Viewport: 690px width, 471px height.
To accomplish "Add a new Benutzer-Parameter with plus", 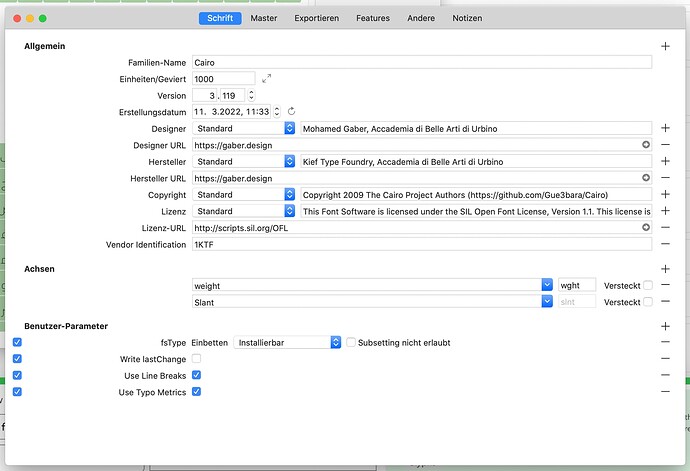I will tap(665, 326).
